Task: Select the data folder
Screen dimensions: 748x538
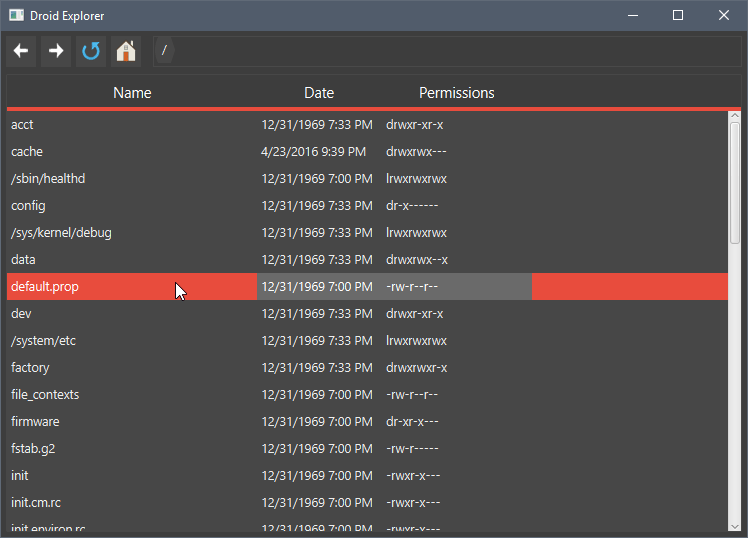Action: click(x=367, y=260)
